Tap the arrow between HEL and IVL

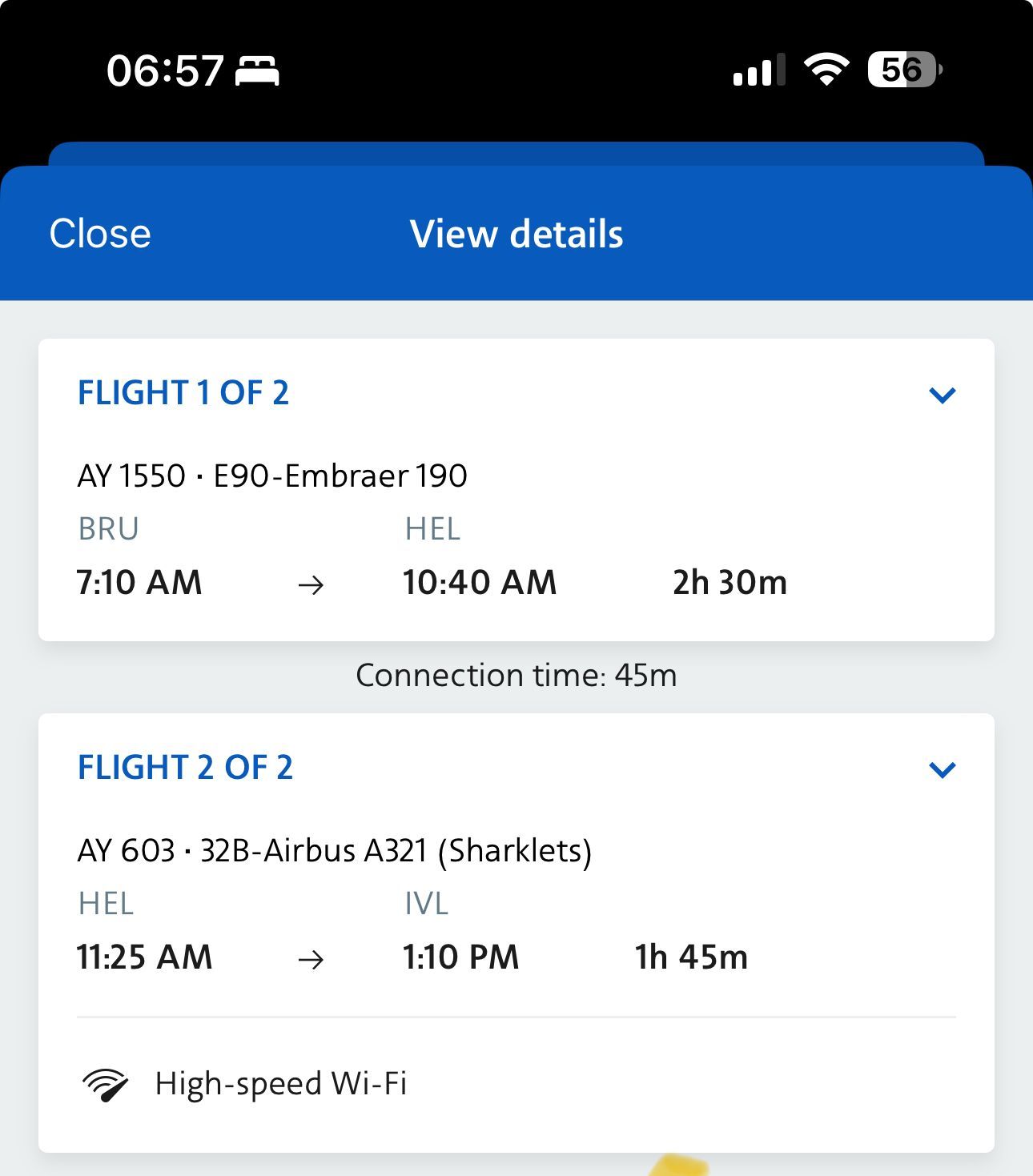311,959
